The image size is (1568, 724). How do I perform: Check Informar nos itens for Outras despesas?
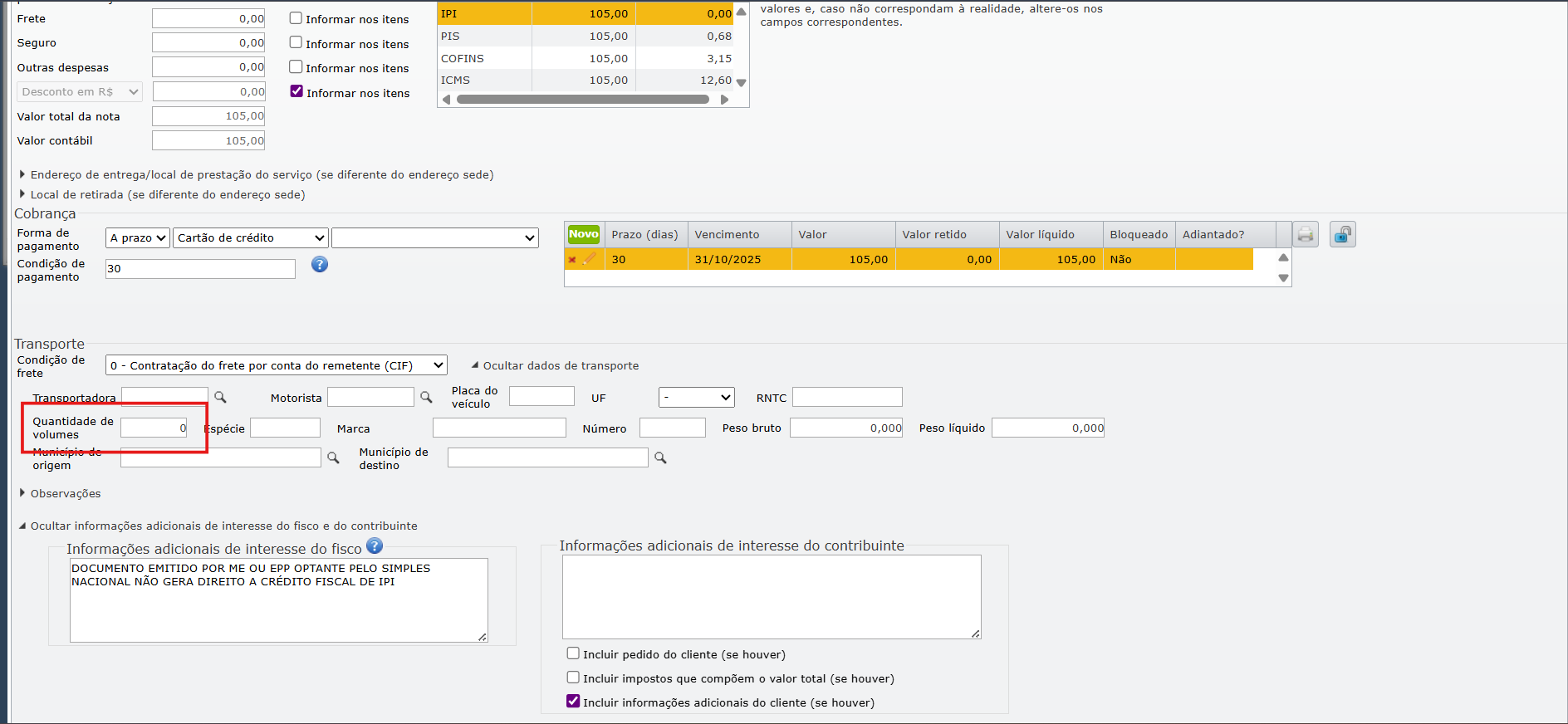coord(296,66)
